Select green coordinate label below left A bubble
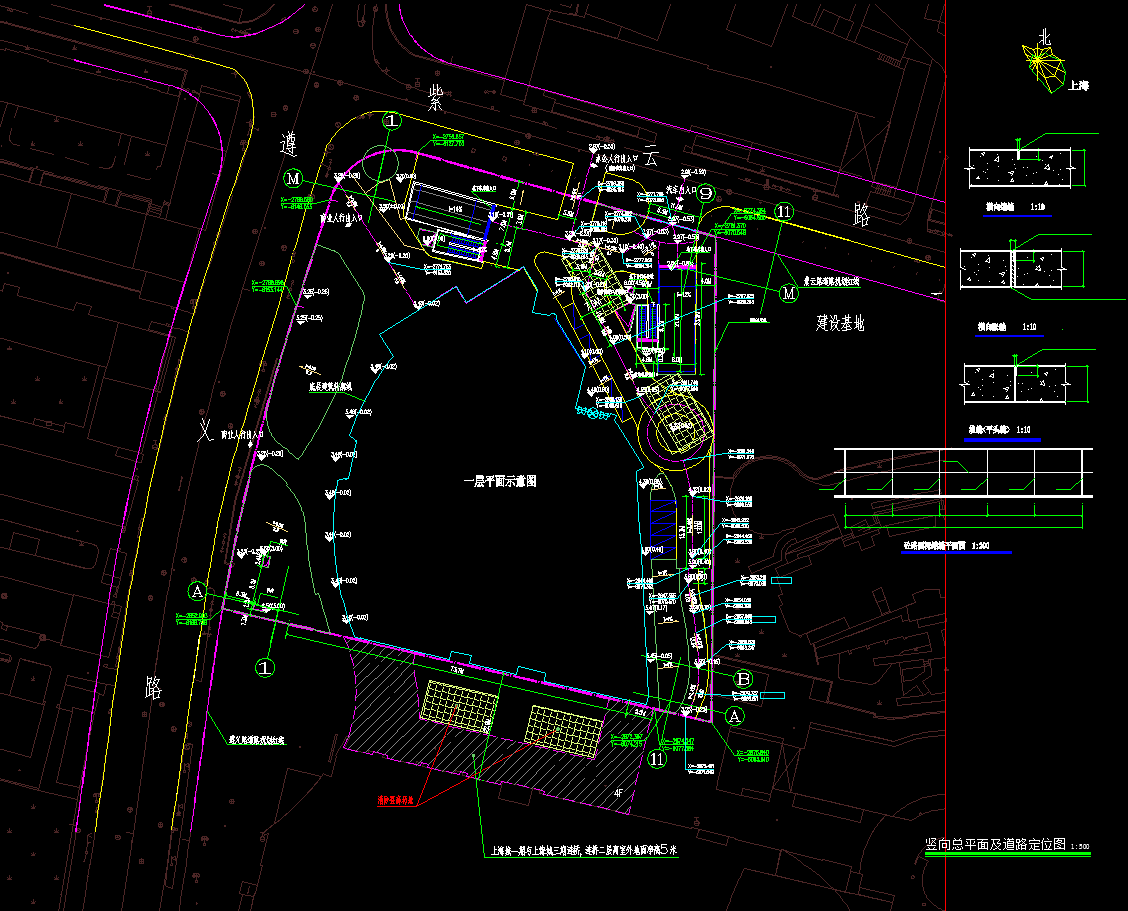This screenshot has height=911, width=1128. coord(191,619)
